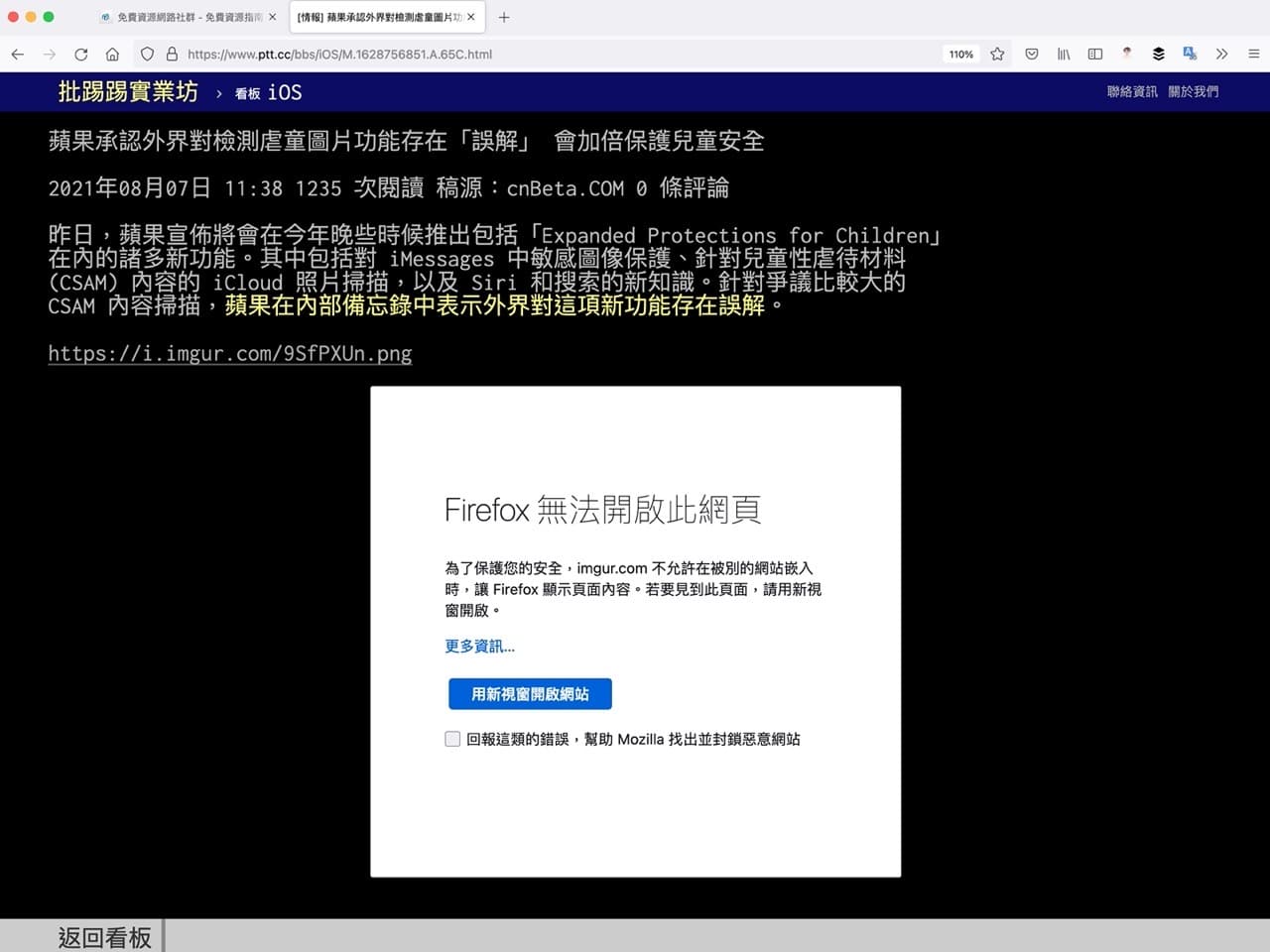Save page to Pocket
Viewport: 1270px width, 952px height.
coord(1032,54)
